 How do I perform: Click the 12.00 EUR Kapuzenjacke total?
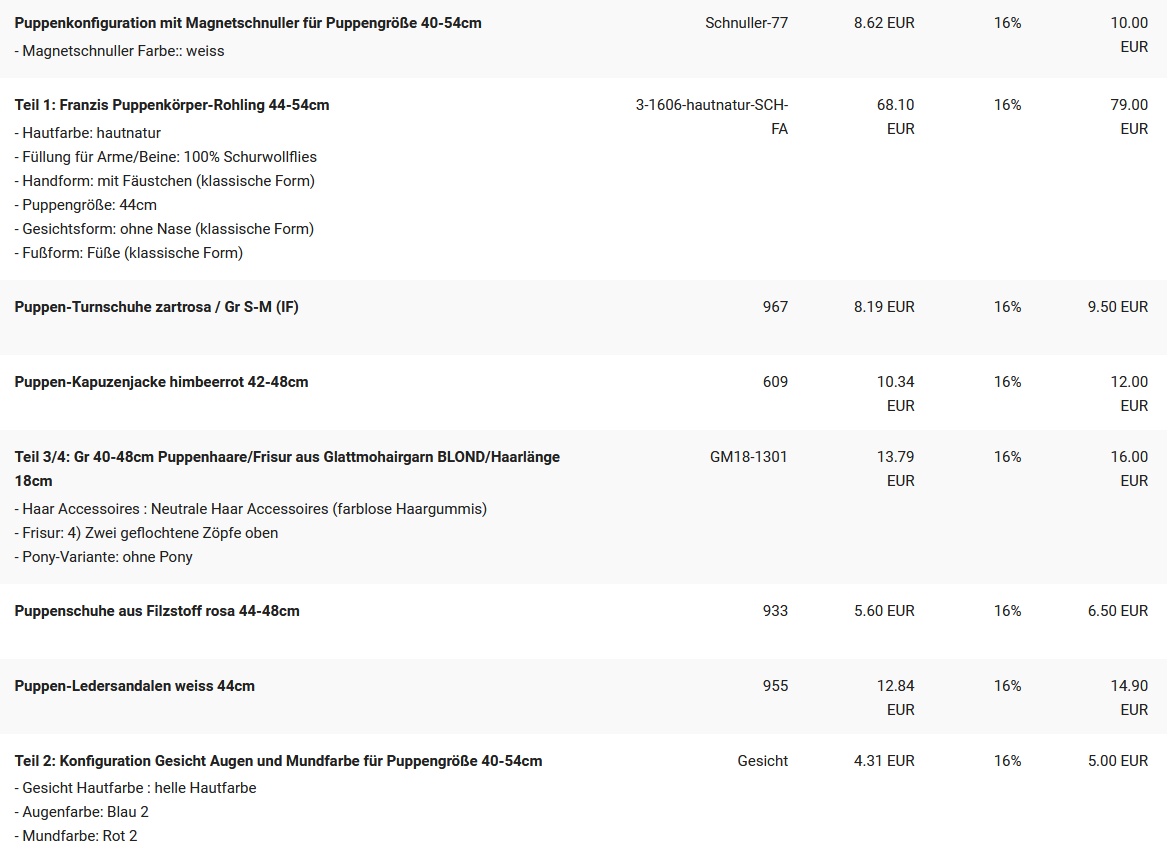coord(1129,394)
